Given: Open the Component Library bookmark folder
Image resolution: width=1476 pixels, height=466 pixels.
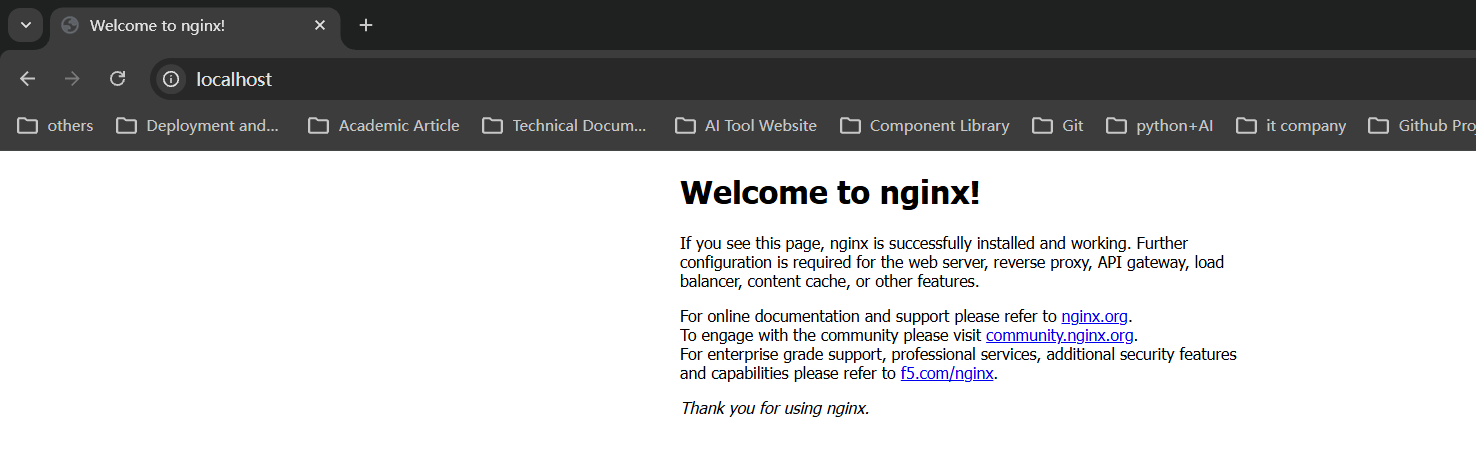Looking at the screenshot, I should (925, 126).
